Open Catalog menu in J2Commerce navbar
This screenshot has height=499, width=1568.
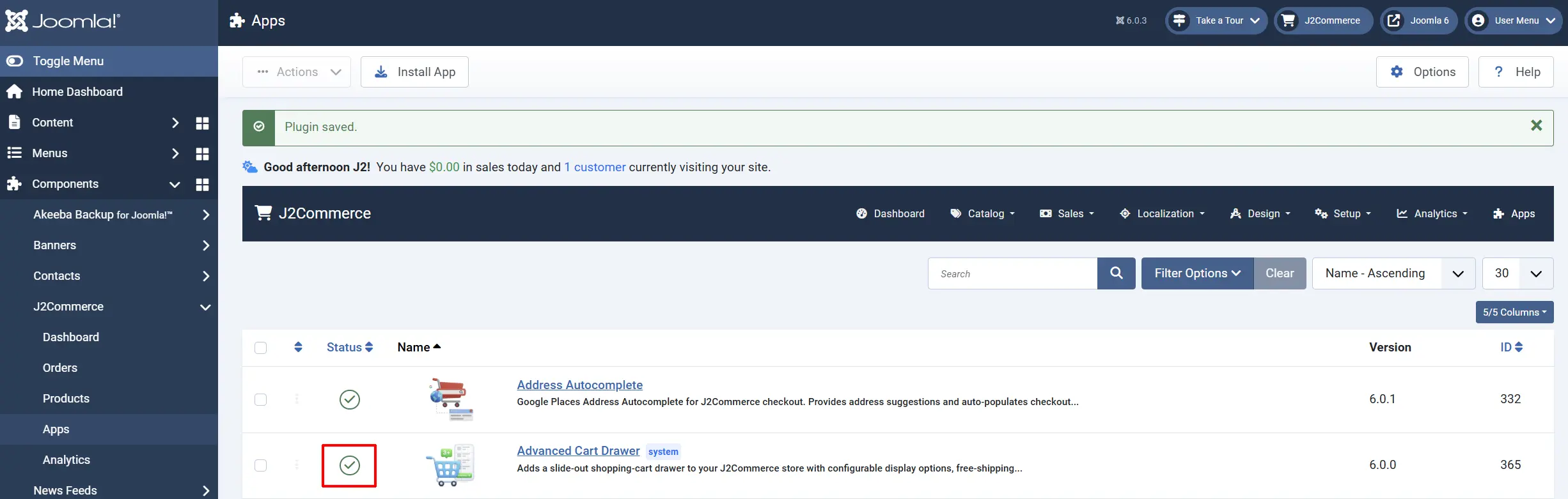coord(983,213)
